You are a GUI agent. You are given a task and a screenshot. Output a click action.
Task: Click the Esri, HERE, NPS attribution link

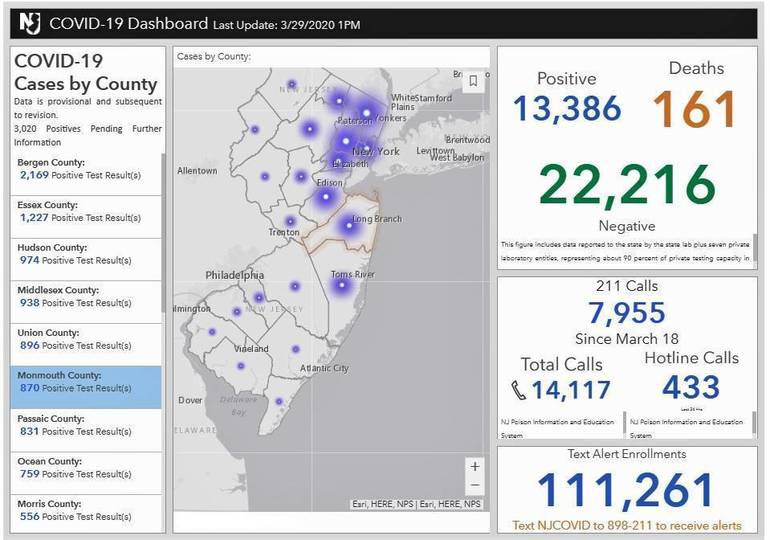coord(416,504)
